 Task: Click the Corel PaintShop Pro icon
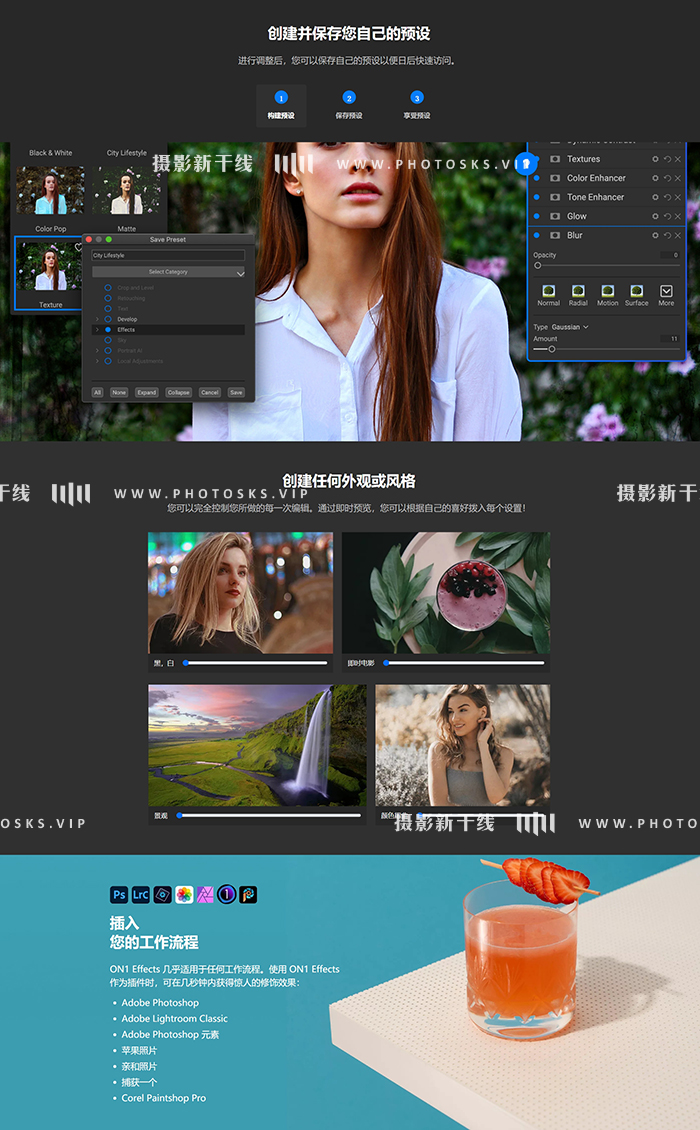point(248,895)
